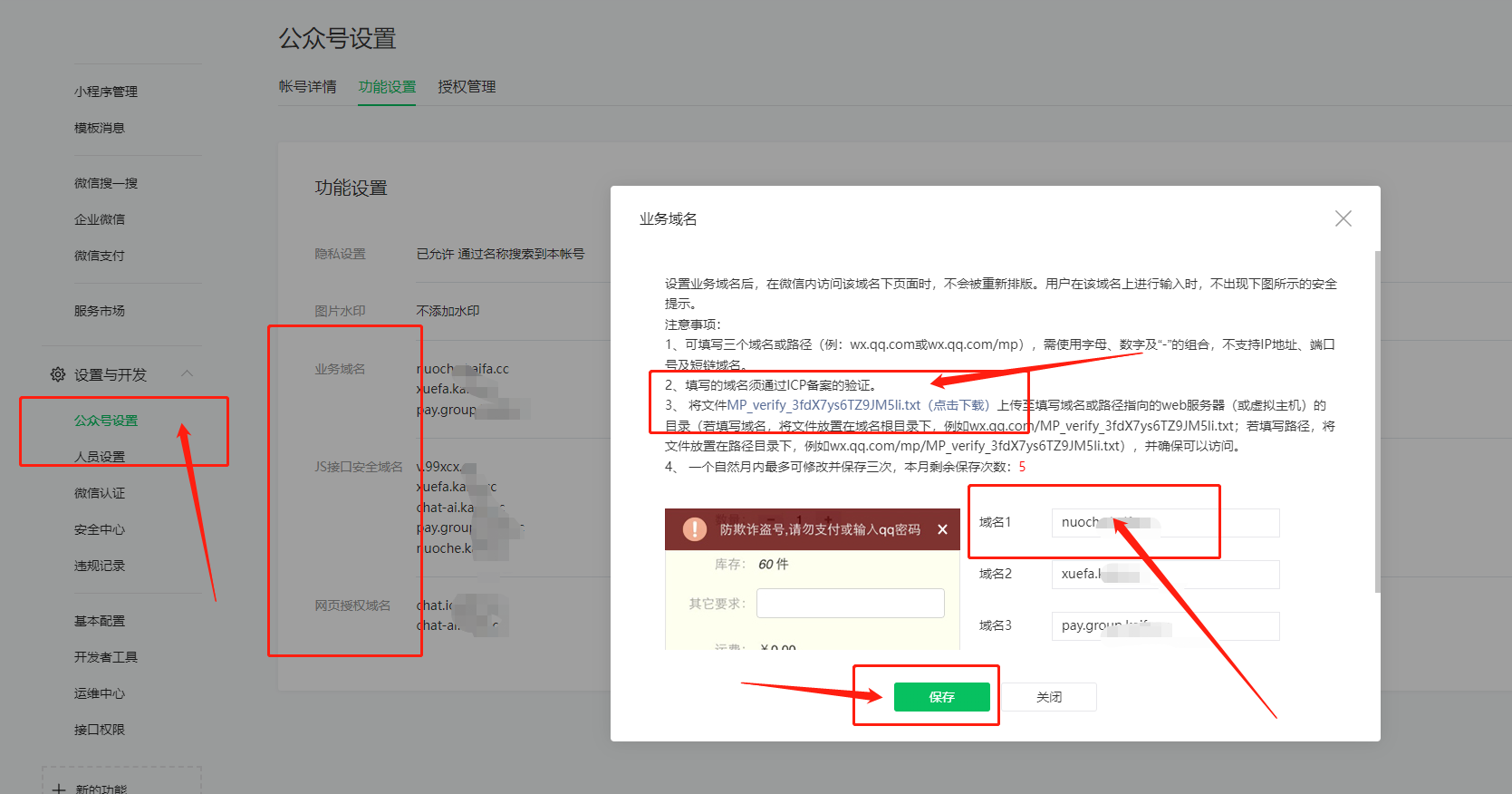Click the 域名2 input field

click(x=1165, y=575)
